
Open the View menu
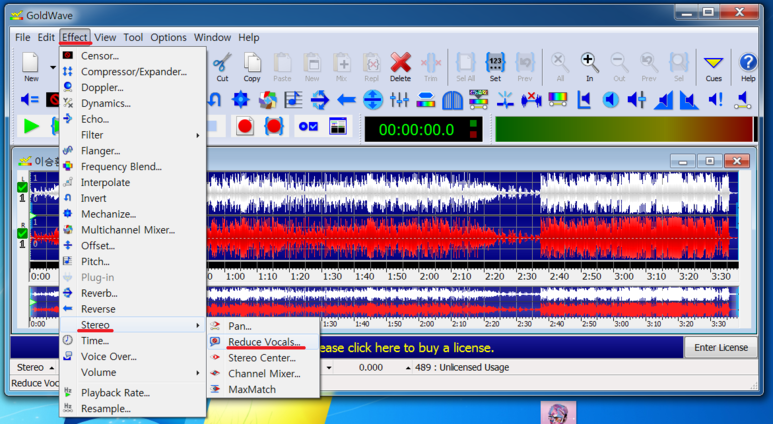coord(105,37)
